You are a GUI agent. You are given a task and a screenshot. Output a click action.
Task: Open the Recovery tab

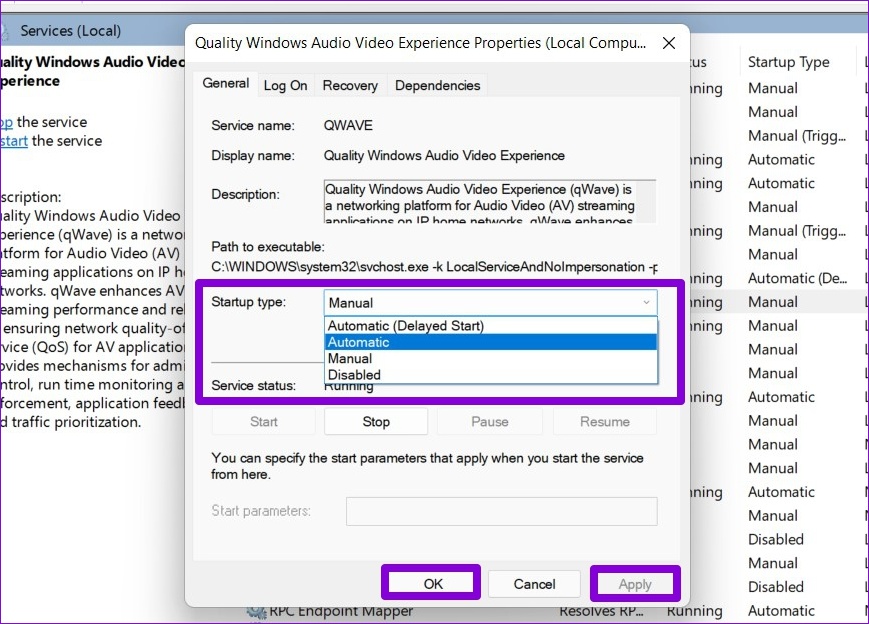click(x=350, y=85)
